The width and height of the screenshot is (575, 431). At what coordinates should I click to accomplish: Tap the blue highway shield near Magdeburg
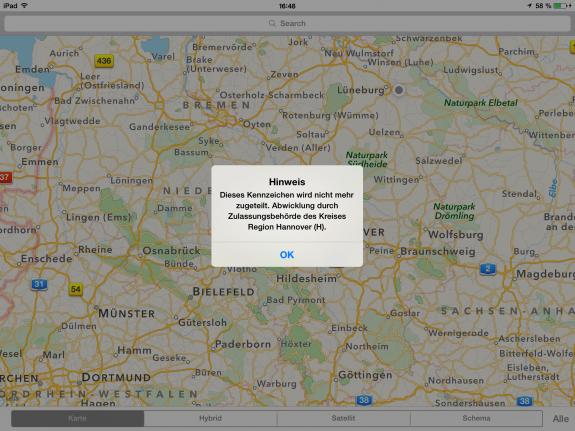point(488,269)
